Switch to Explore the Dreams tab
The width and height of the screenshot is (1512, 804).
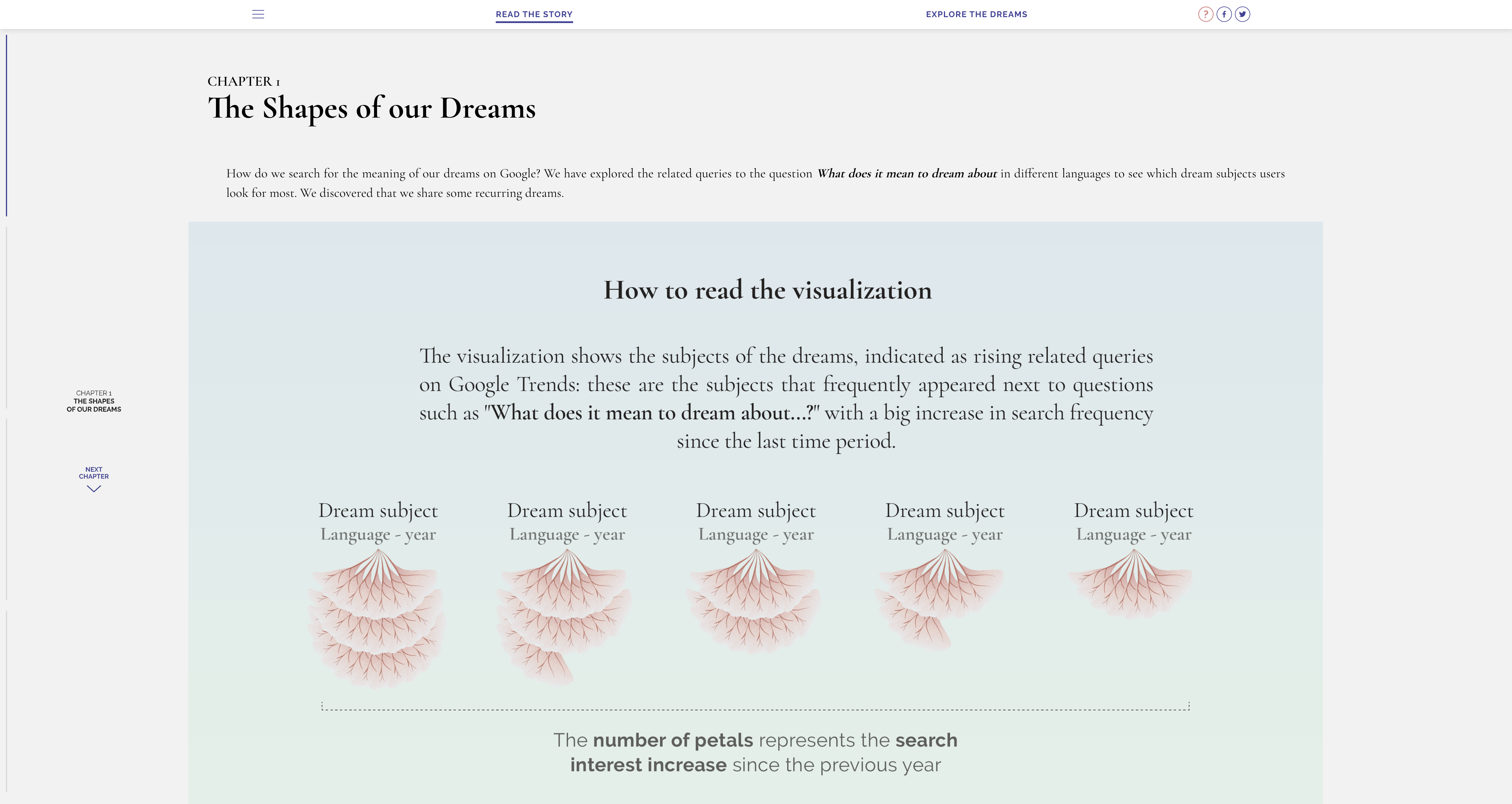976,14
